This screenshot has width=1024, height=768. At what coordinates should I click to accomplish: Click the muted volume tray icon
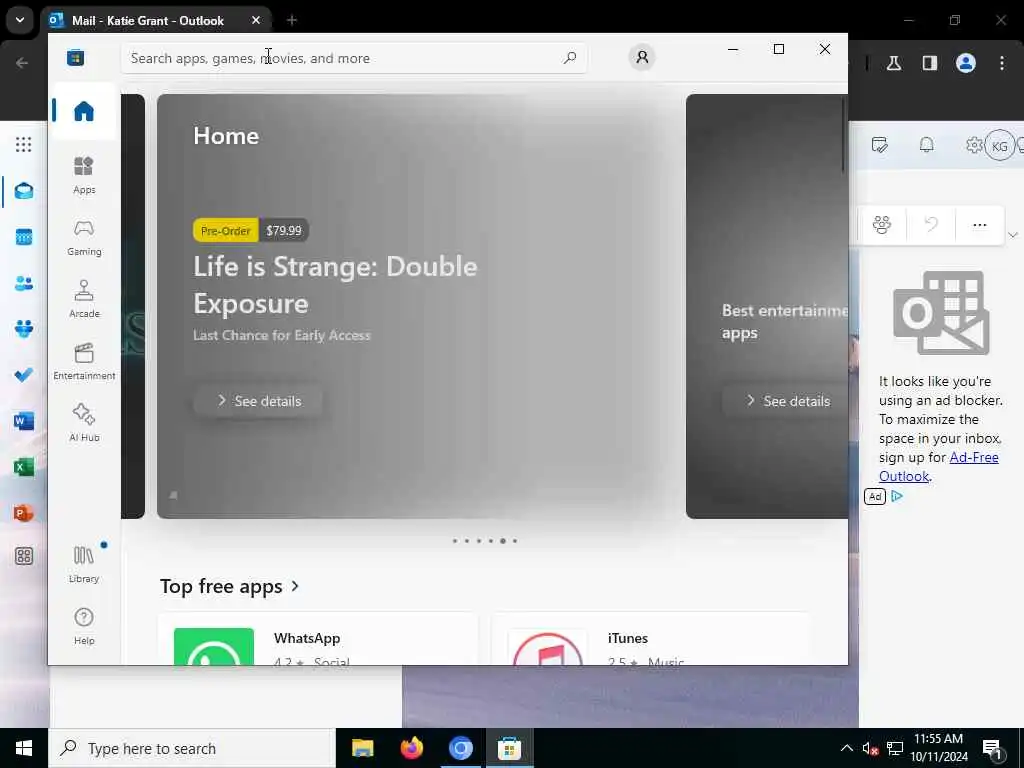(x=870, y=748)
